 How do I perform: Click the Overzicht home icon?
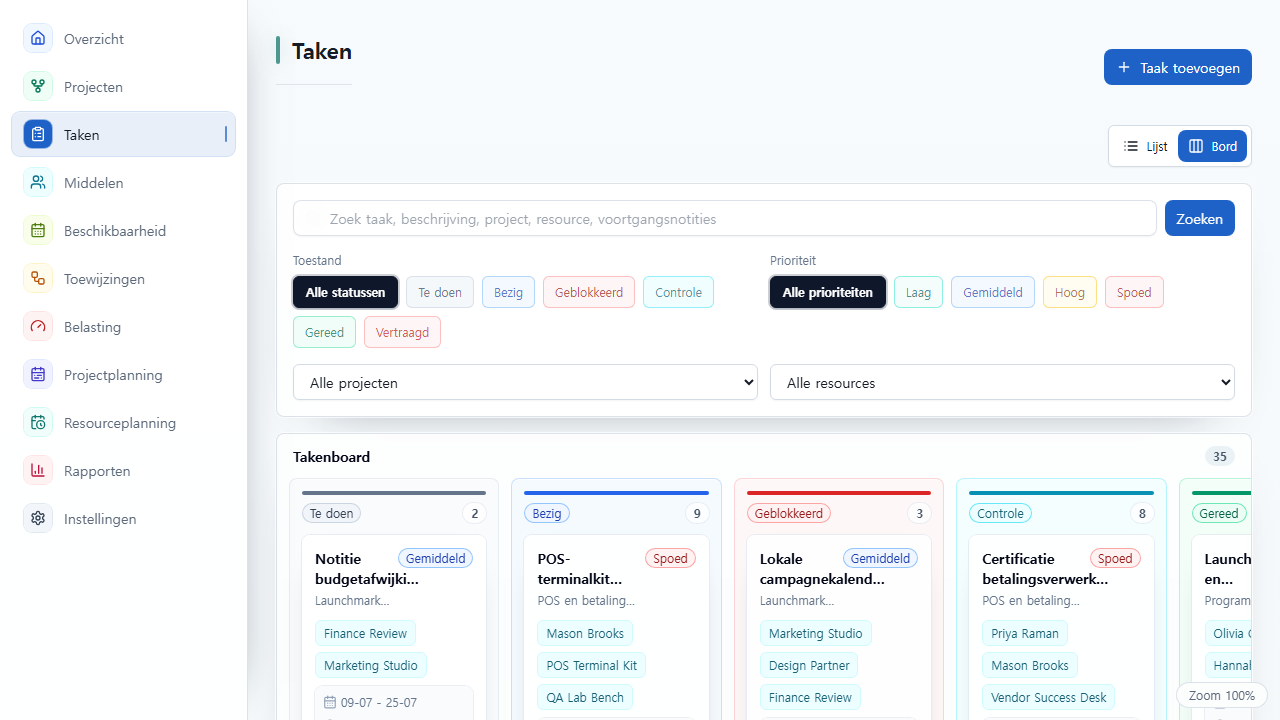(x=38, y=39)
